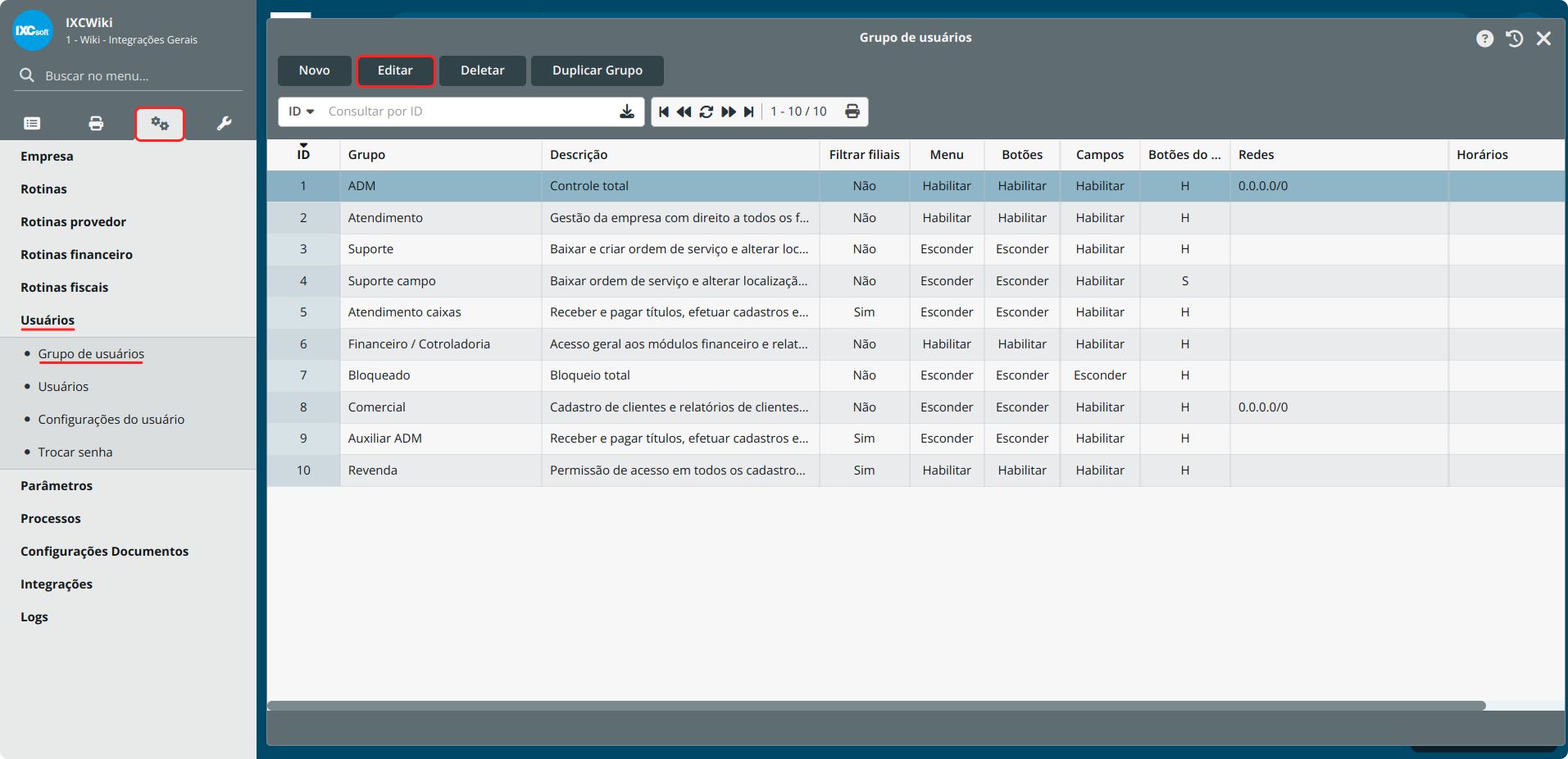Image resolution: width=1568 pixels, height=759 pixels.
Task: Close the Grupo de usuários window
Action: coord(1543,39)
